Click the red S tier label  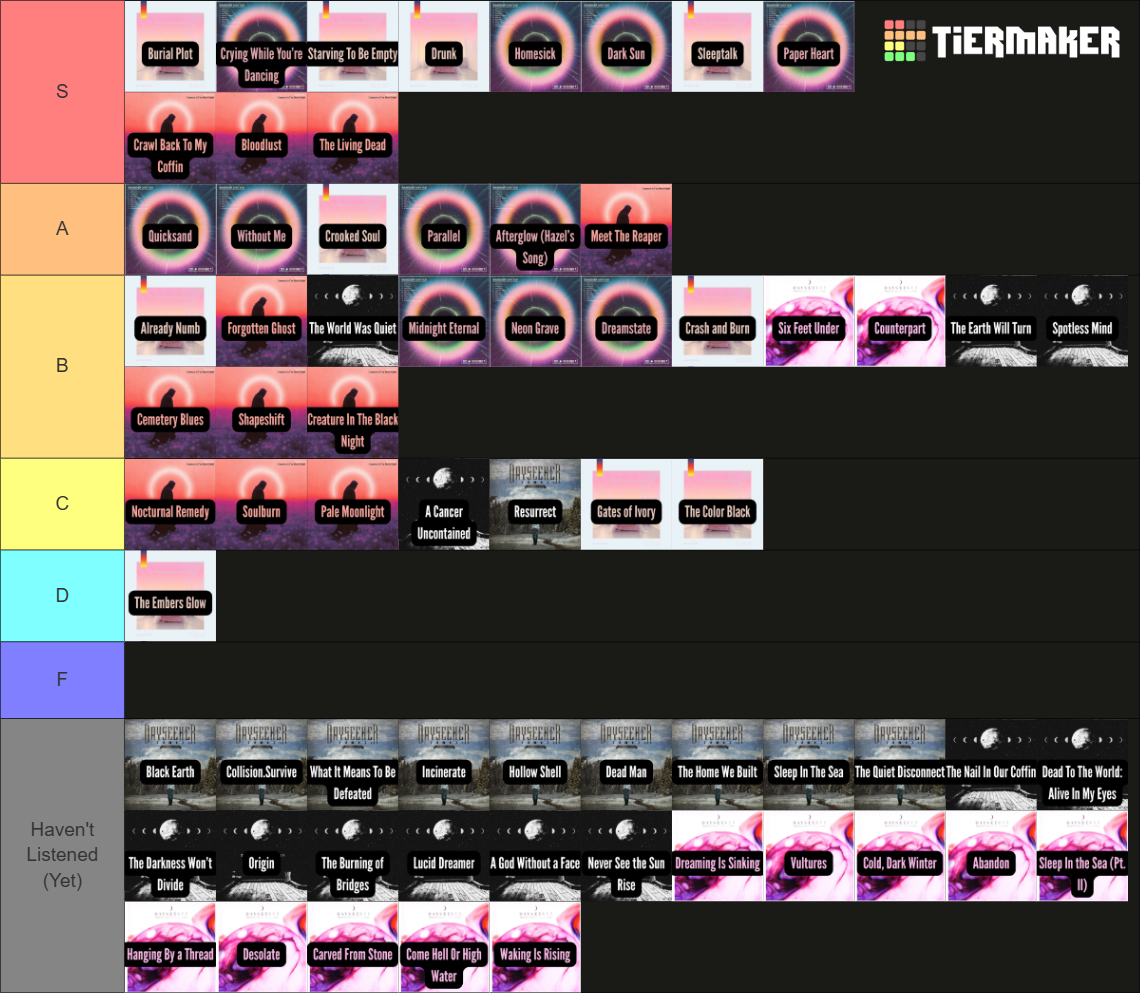[x=62, y=92]
